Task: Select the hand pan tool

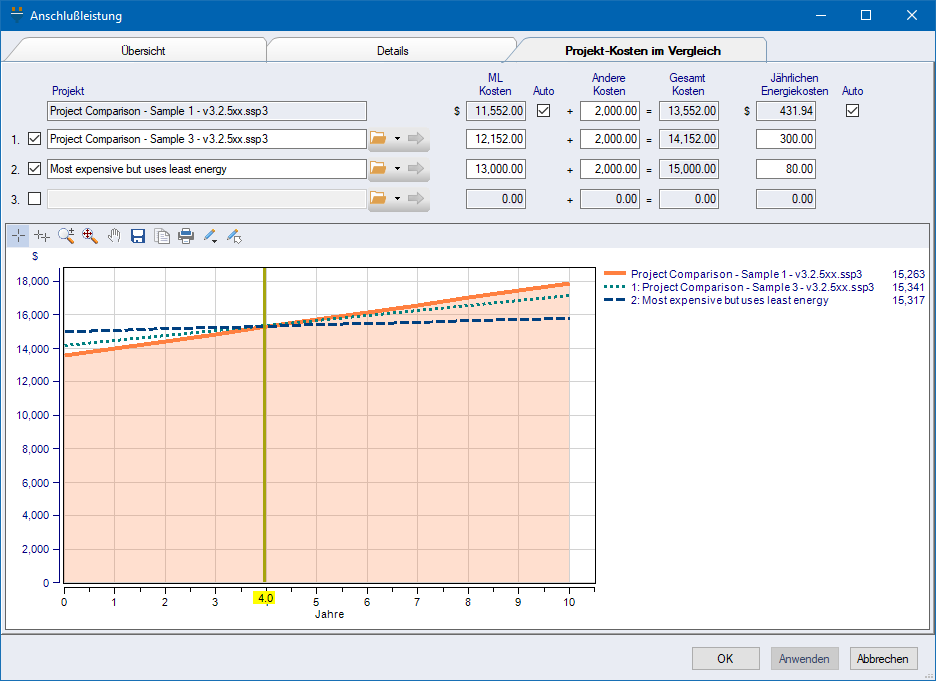Action: tap(114, 236)
